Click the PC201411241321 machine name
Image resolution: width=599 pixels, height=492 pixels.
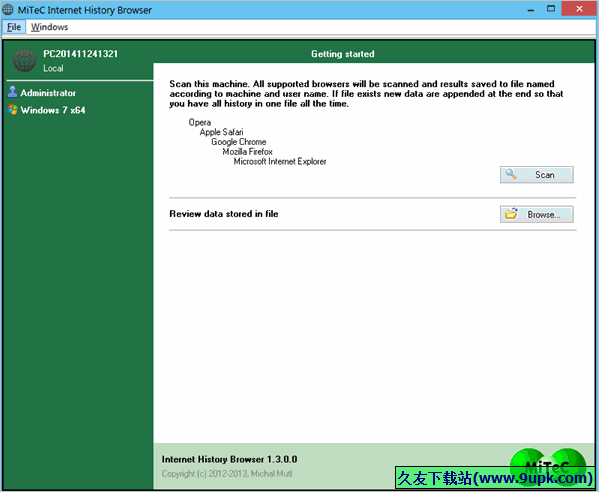(x=80, y=54)
